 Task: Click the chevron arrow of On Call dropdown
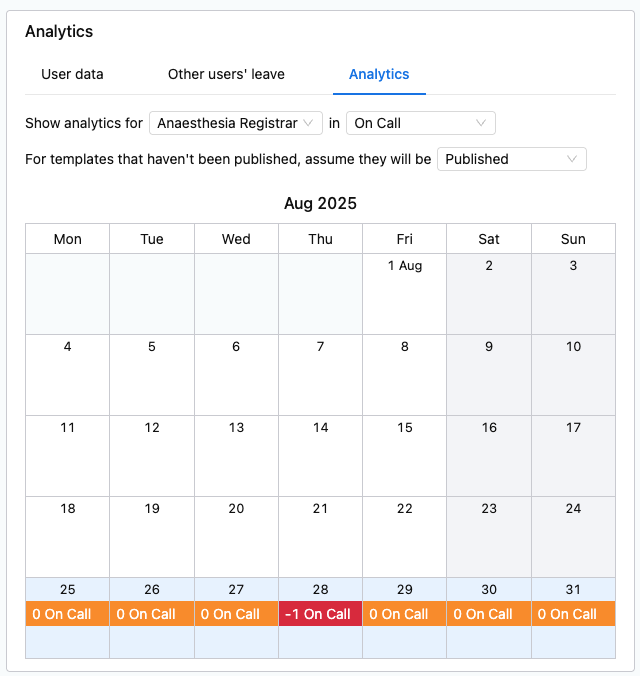[481, 123]
